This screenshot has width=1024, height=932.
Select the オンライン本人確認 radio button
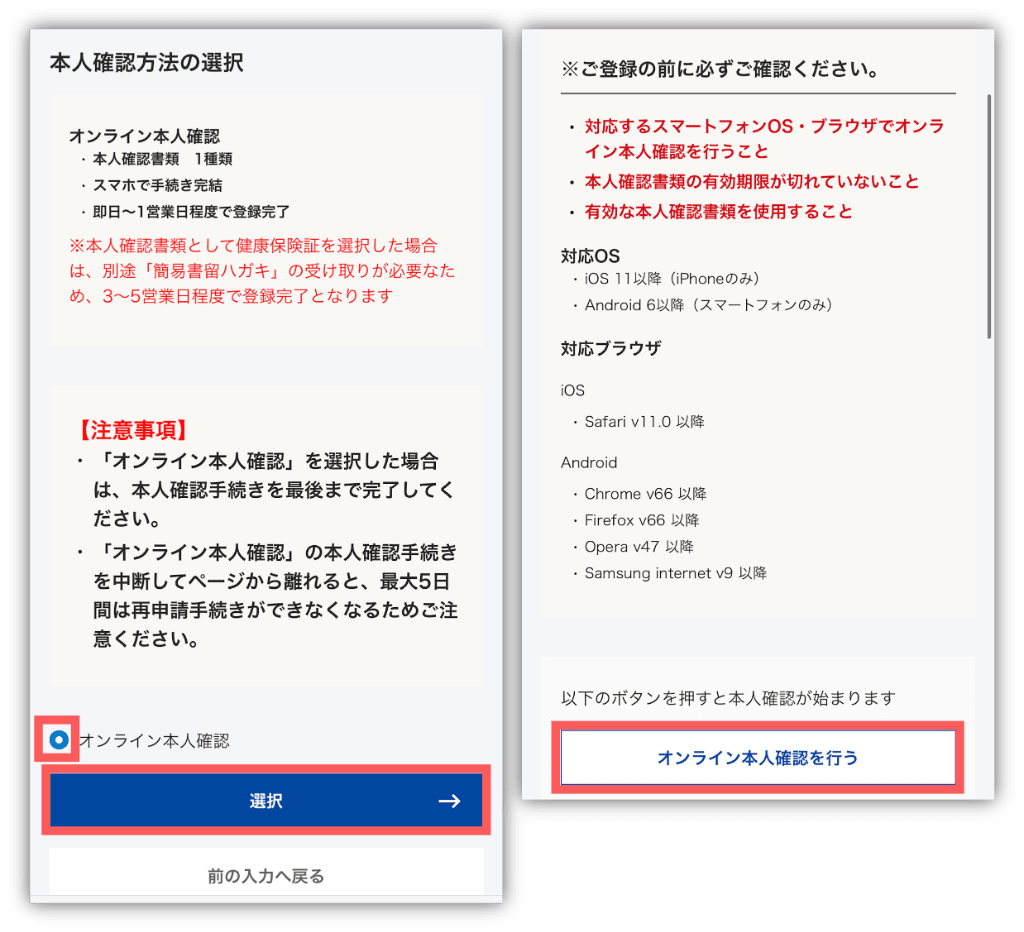pos(59,740)
